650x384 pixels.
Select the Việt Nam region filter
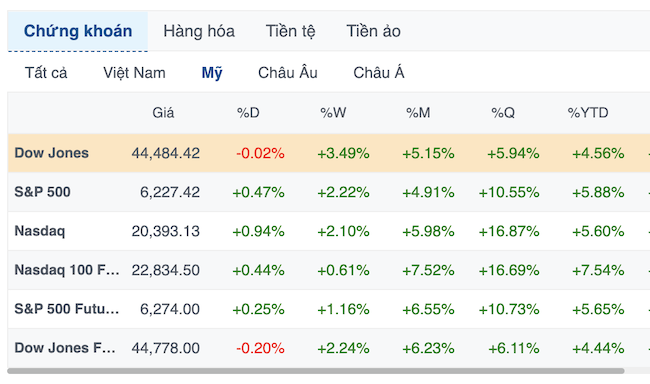[x=134, y=73]
